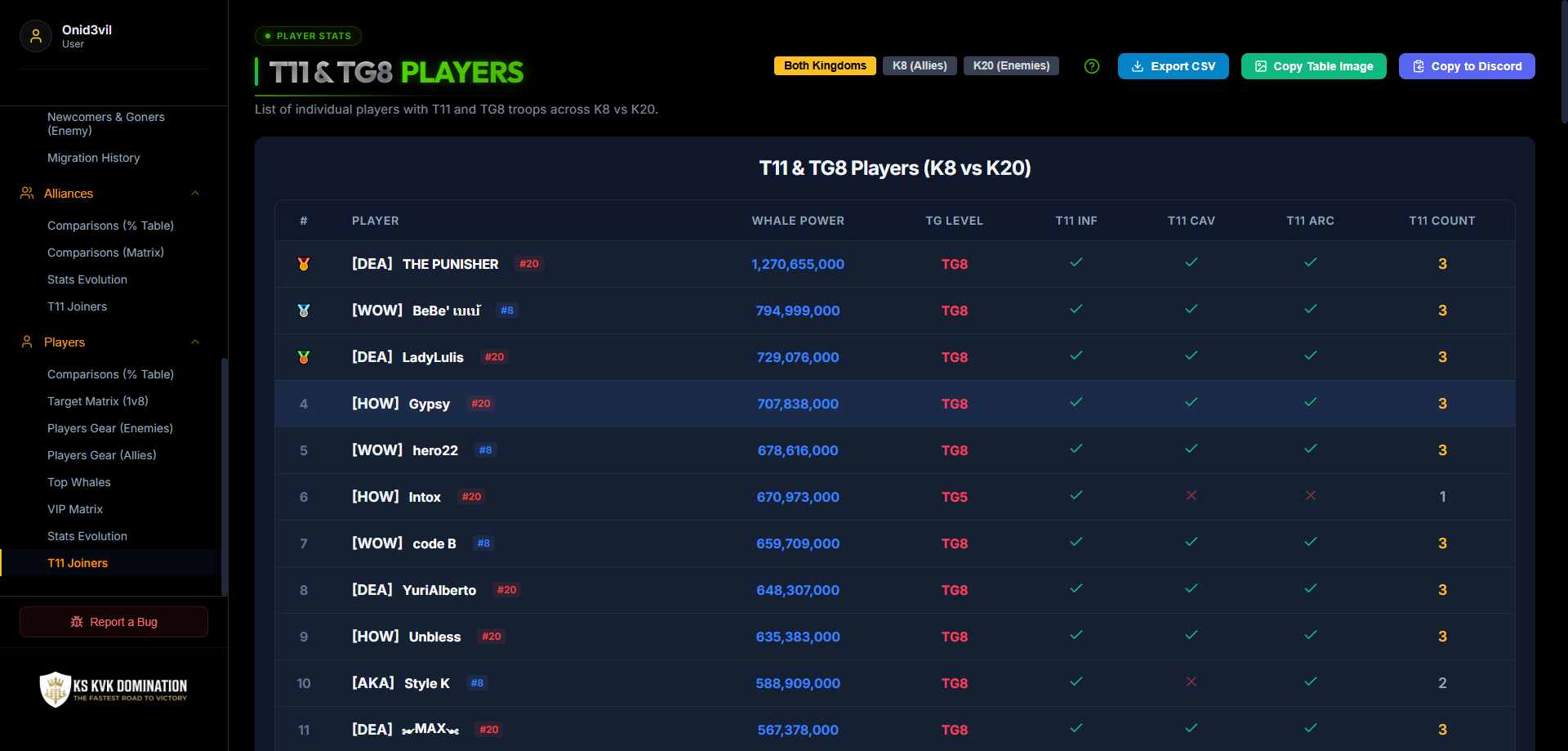This screenshot has width=1568, height=751.
Task: Click player name YuriAlberto
Action: point(439,590)
